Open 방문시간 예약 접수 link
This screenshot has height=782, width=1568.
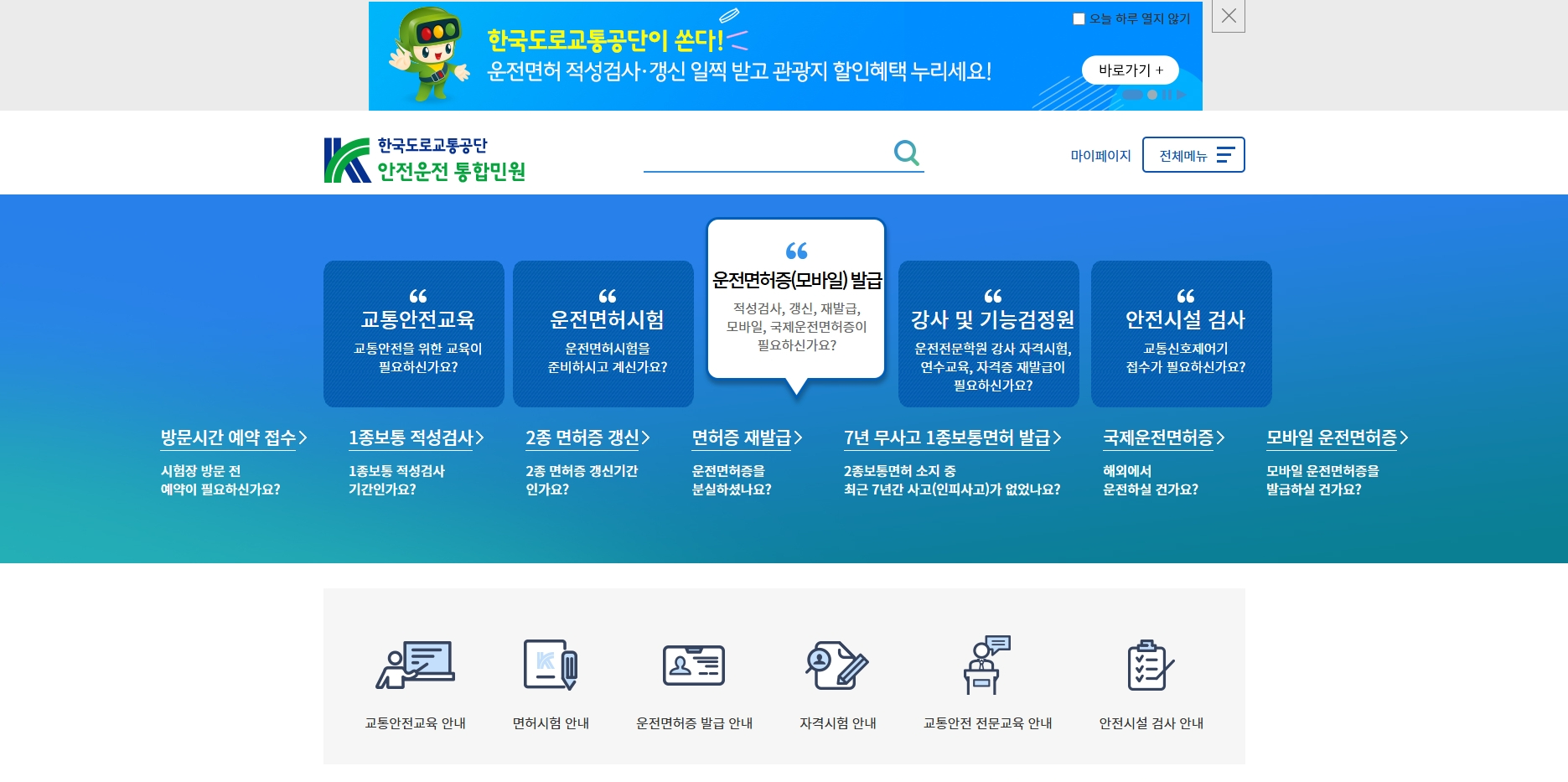pyautogui.click(x=234, y=438)
